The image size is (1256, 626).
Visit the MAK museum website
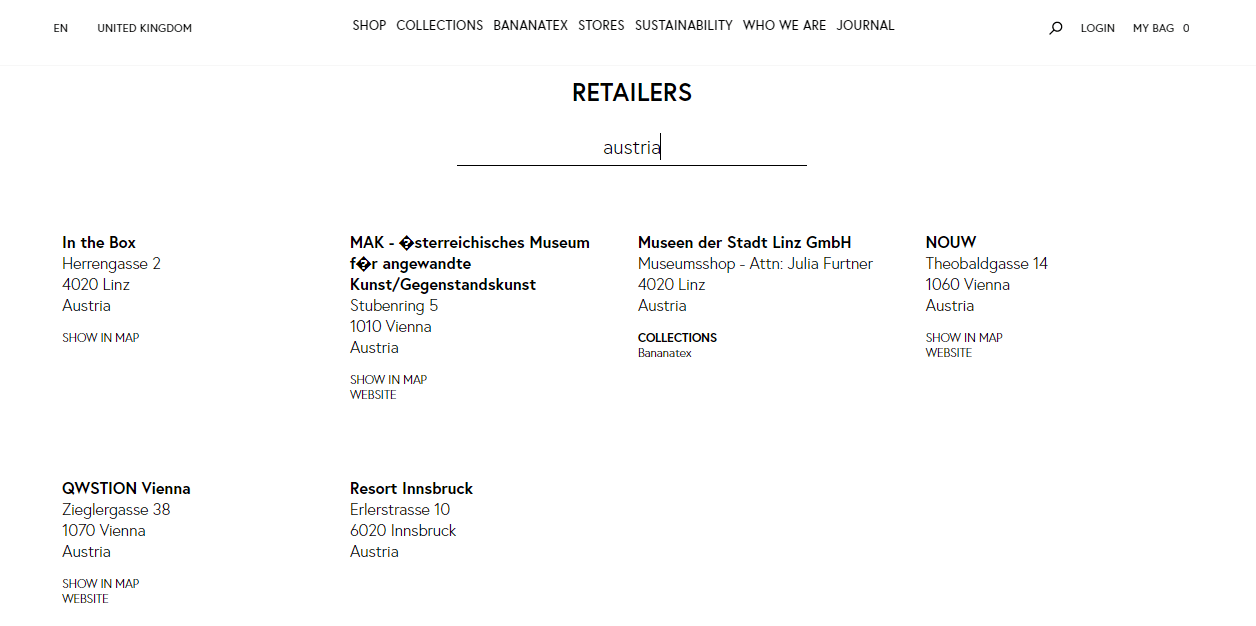pos(373,395)
